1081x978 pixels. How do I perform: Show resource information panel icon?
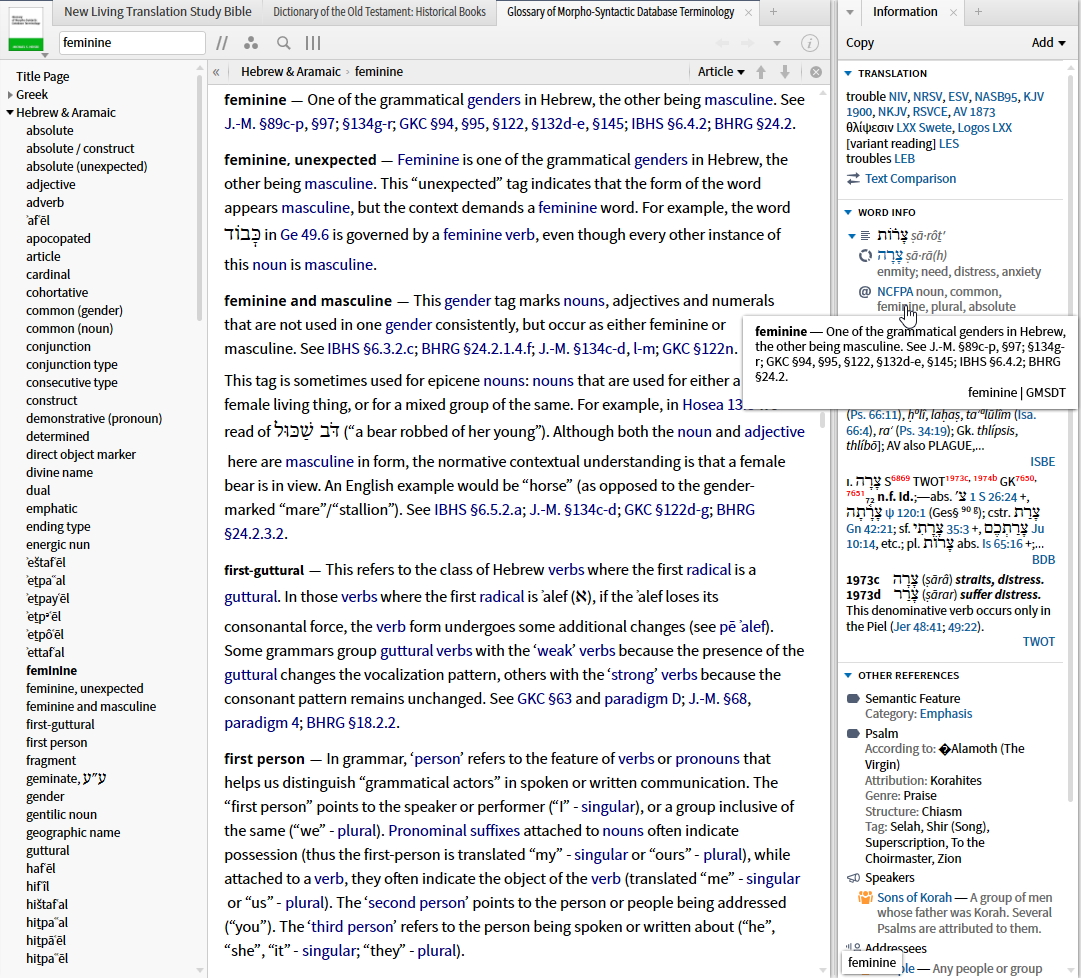pyautogui.click(x=810, y=43)
